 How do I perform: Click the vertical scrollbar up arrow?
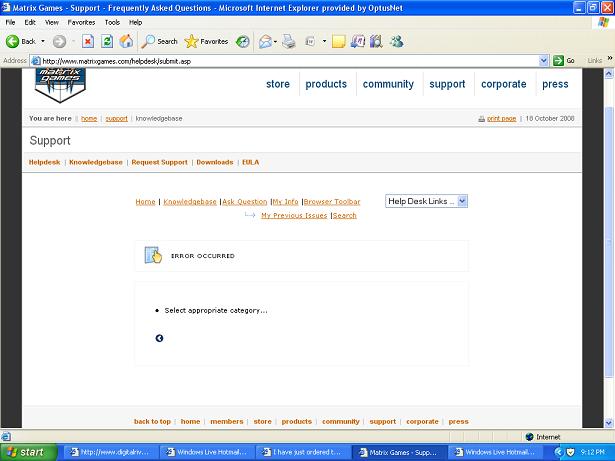tap(609, 73)
